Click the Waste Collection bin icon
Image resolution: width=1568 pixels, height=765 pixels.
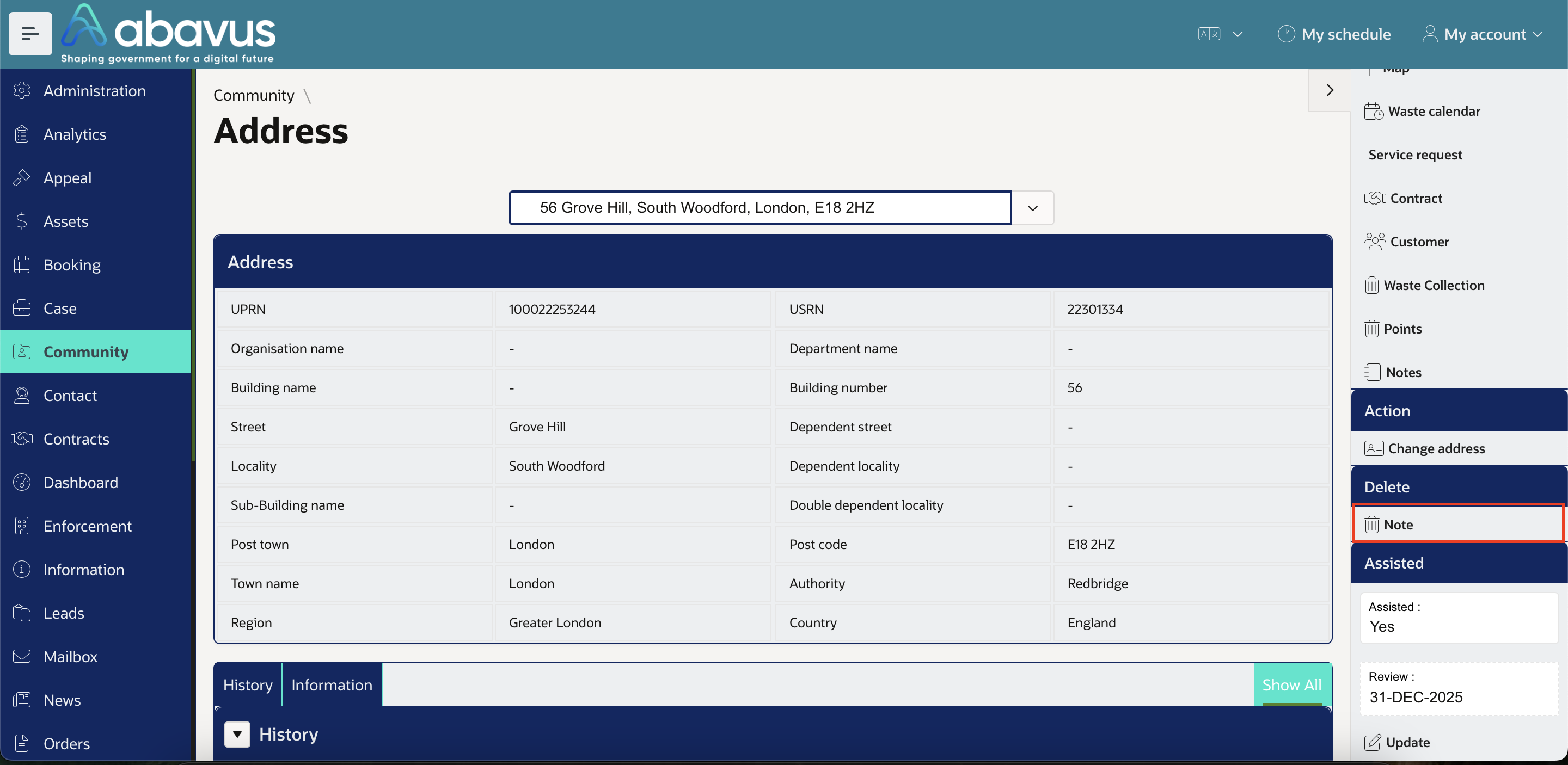(x=1371, y=285)
